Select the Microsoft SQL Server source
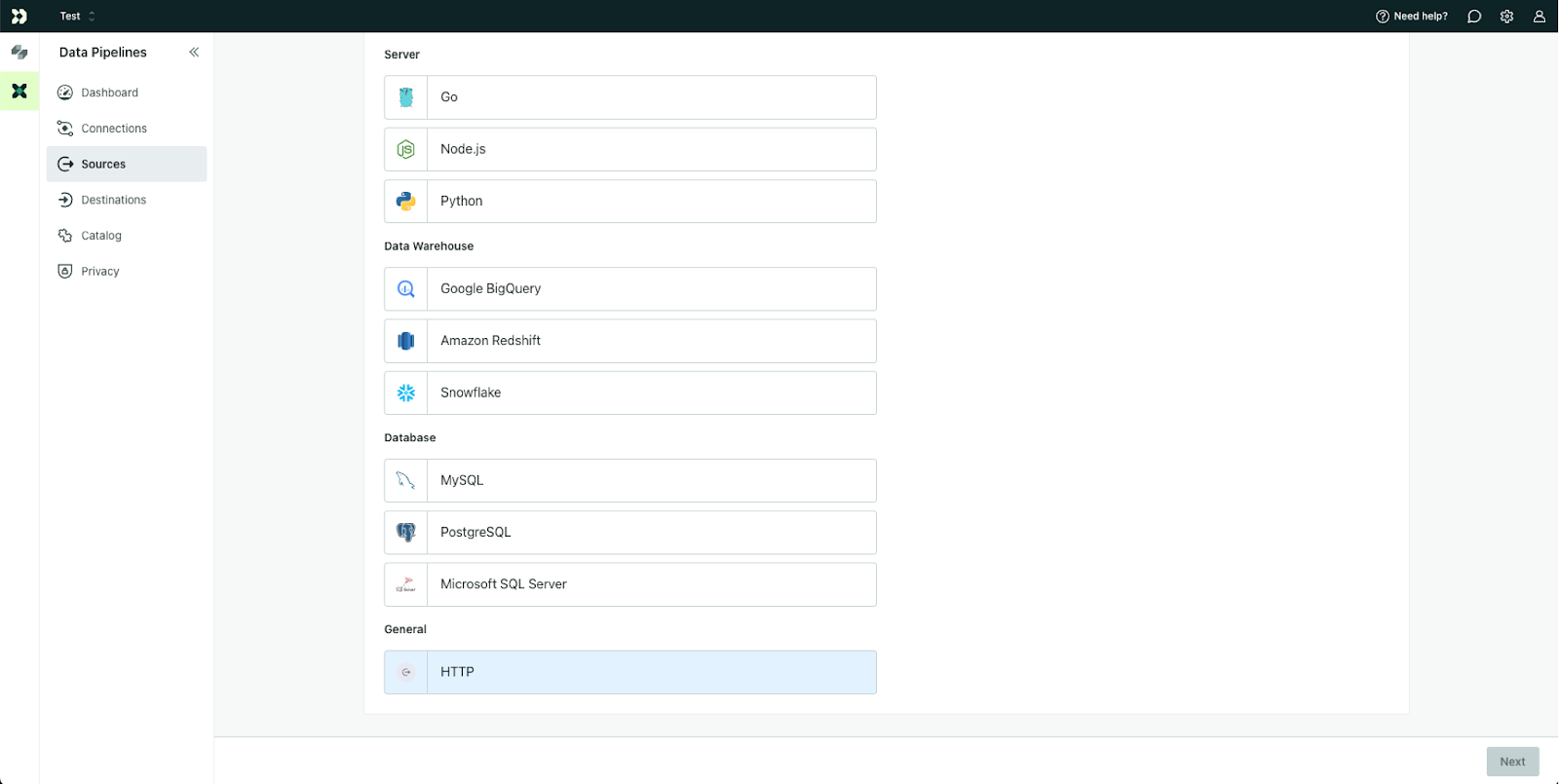 coord(630,584)
